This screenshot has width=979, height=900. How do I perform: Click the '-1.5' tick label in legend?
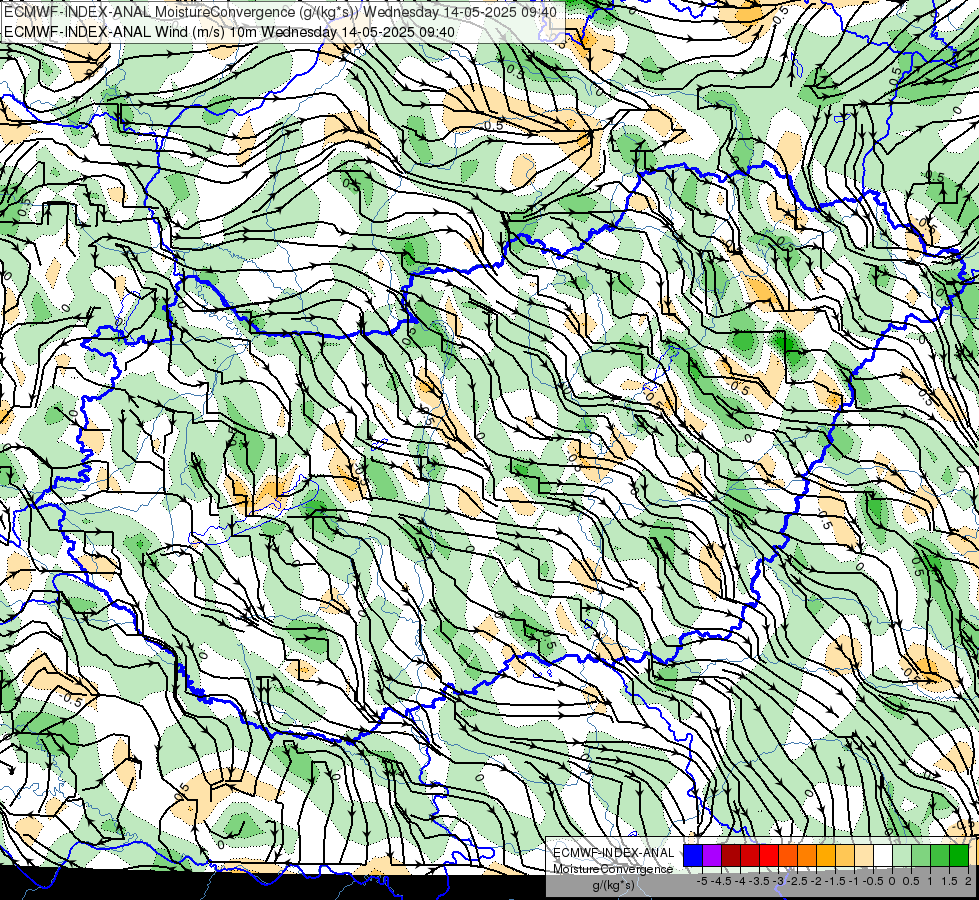pyautogui.click(x=835, y=881)
